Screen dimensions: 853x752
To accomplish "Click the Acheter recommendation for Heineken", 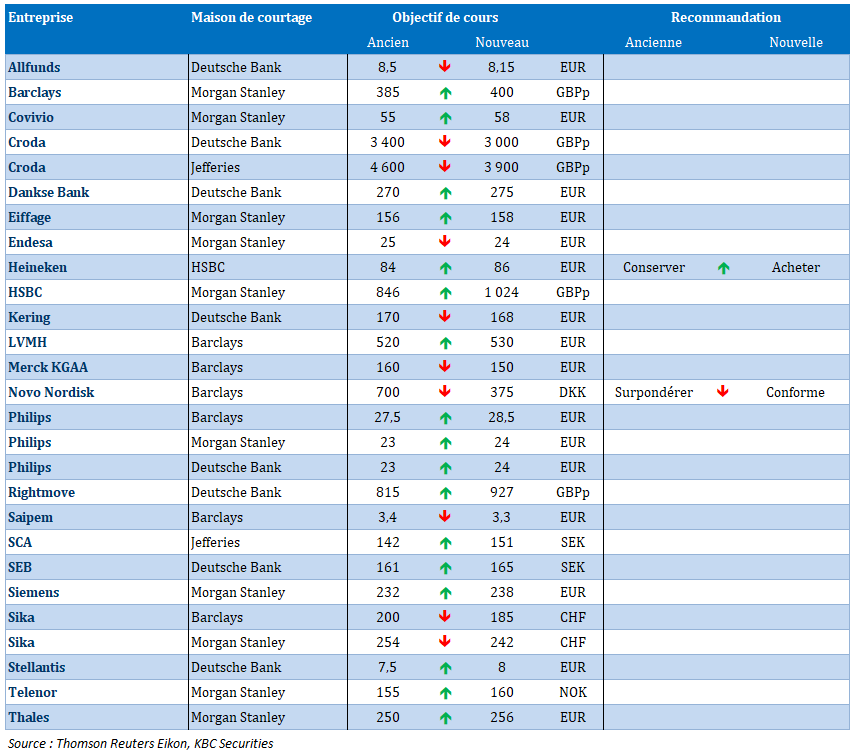I will coord(795,268).
